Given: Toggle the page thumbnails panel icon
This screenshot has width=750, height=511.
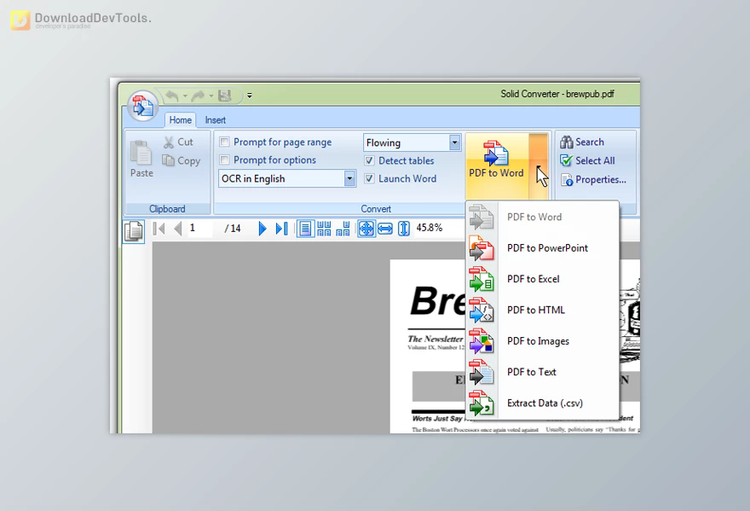Looking at the screenshot, I should [133, 231].
